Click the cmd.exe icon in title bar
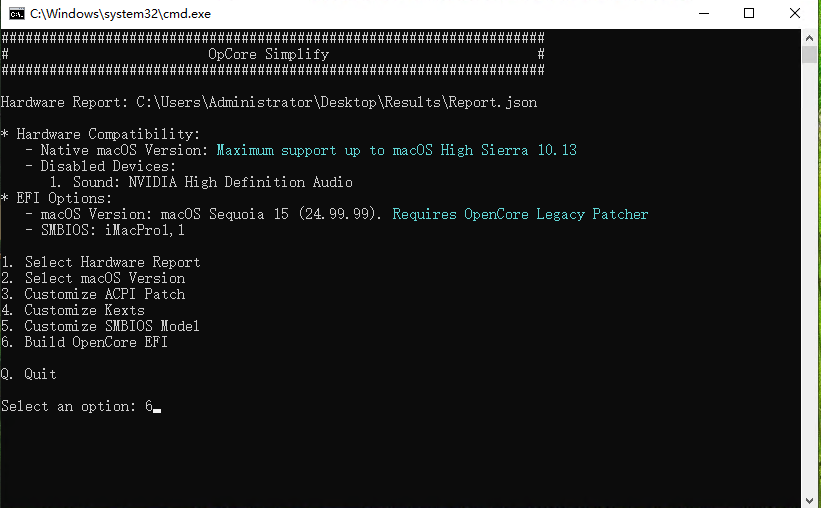 click(16, 14)
